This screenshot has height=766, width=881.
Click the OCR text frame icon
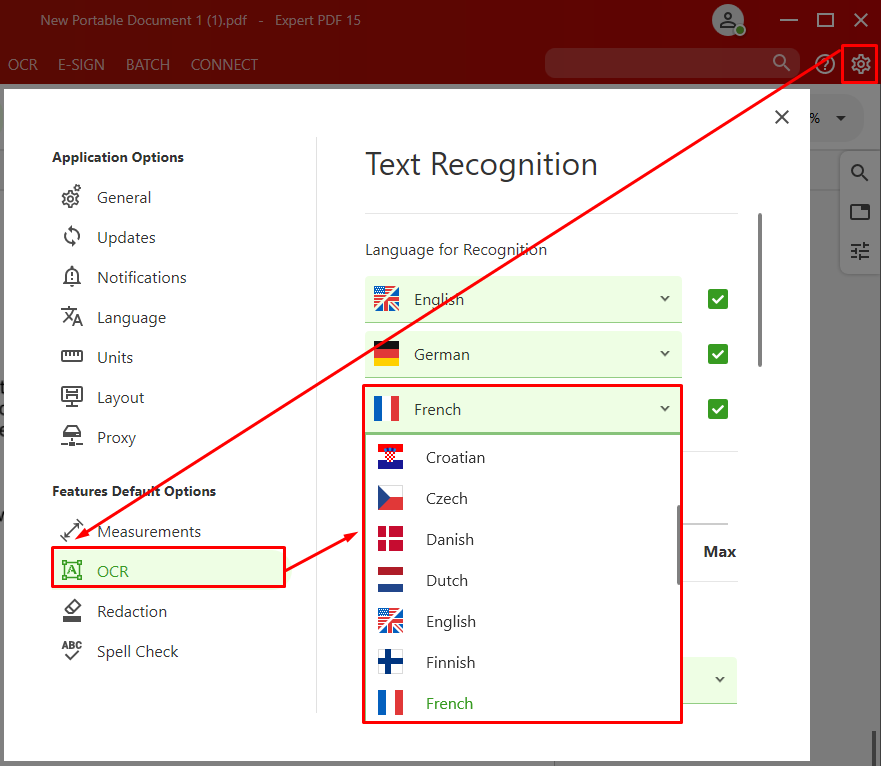pyautogui.click(x=71, y=570)
